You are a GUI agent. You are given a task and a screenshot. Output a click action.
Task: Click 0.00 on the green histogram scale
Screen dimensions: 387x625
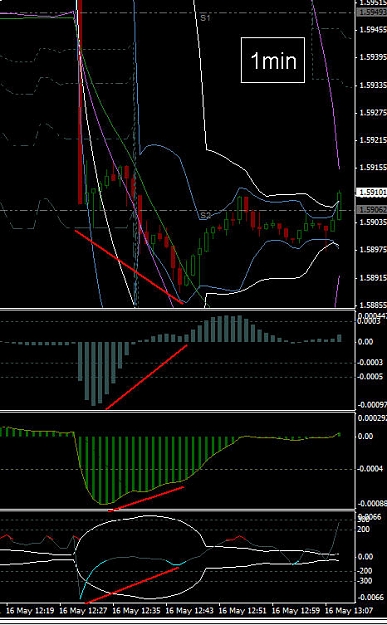coord(365,436)
